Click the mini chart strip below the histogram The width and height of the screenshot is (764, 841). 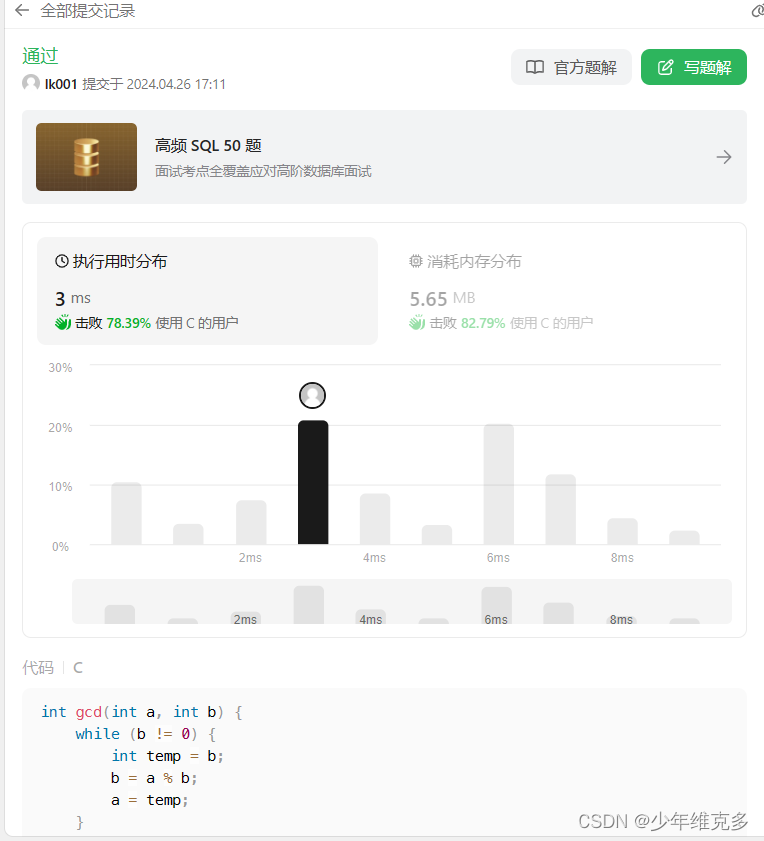pyautogui.click(x=400, y=601)
